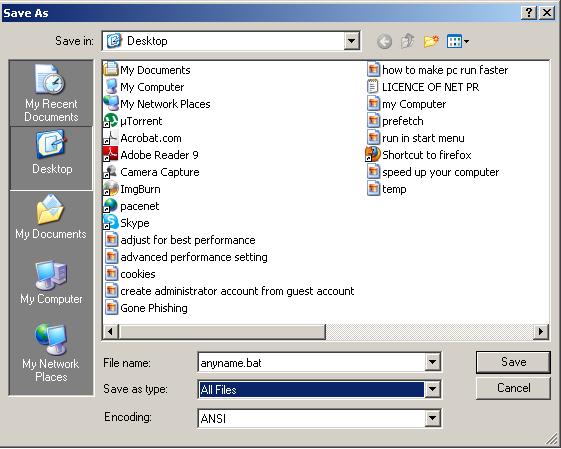The width and height of the screenshot is (561, 449).
Task: Click the ANSI encoding value box
Action: pyautogui.click(x=311, y=418)
